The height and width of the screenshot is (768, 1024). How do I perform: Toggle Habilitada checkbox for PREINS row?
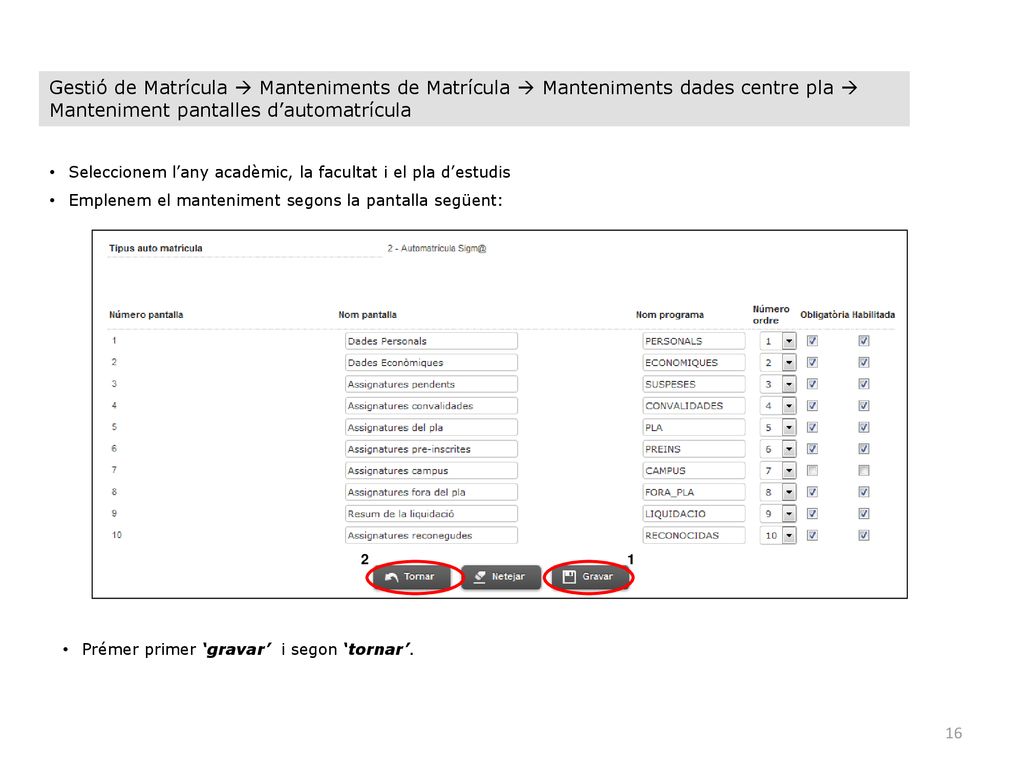tap(863, 449)
